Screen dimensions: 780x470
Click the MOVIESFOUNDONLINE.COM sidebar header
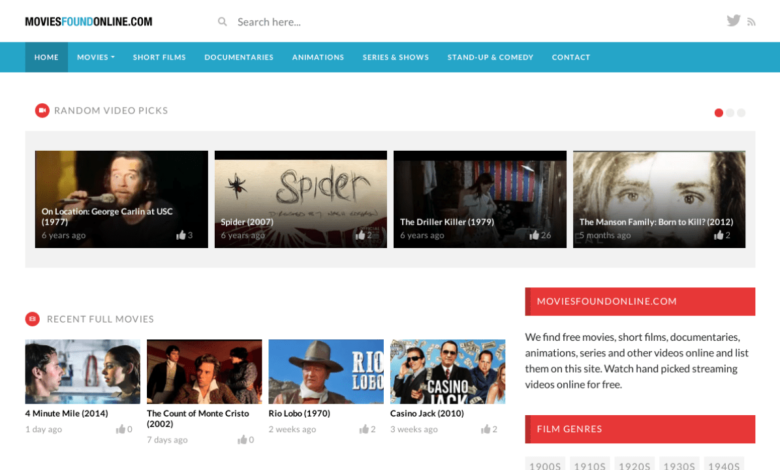640,301
